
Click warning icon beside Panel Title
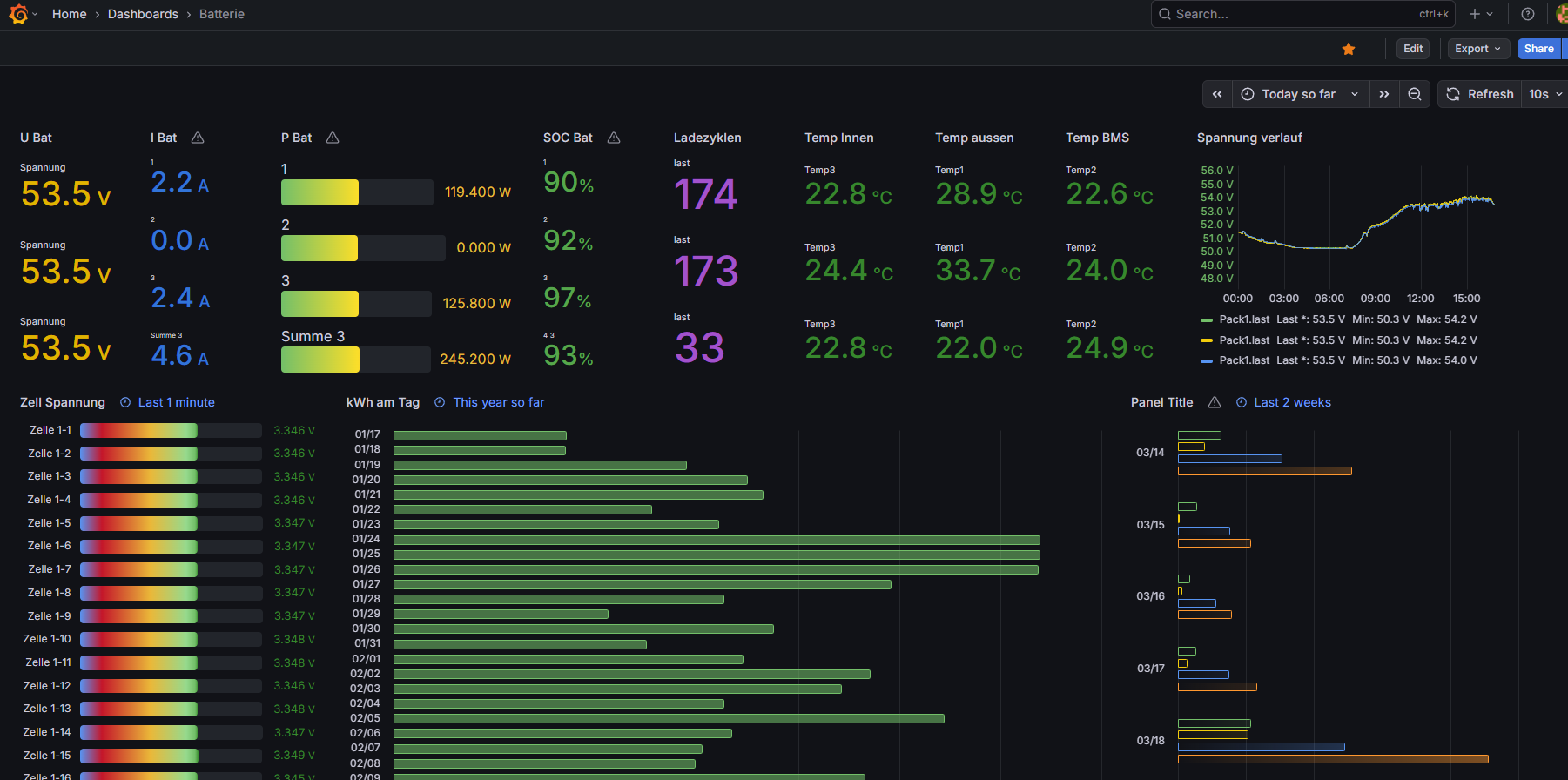[x=1215, y=402]
